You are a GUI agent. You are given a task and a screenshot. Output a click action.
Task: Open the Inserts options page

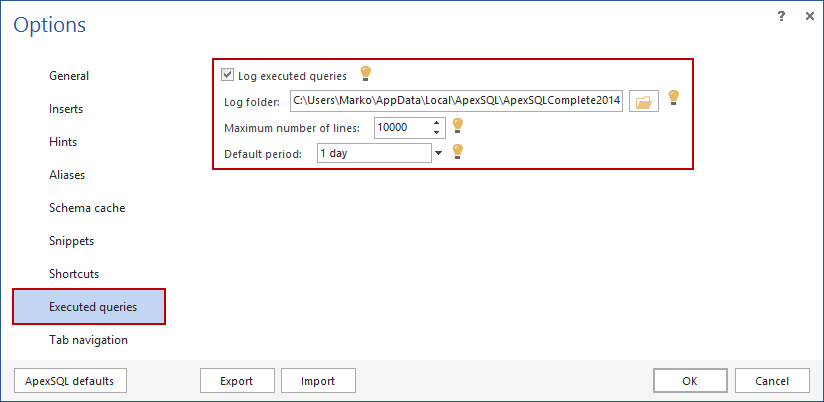pyautogui.click(x=66, y=109)
